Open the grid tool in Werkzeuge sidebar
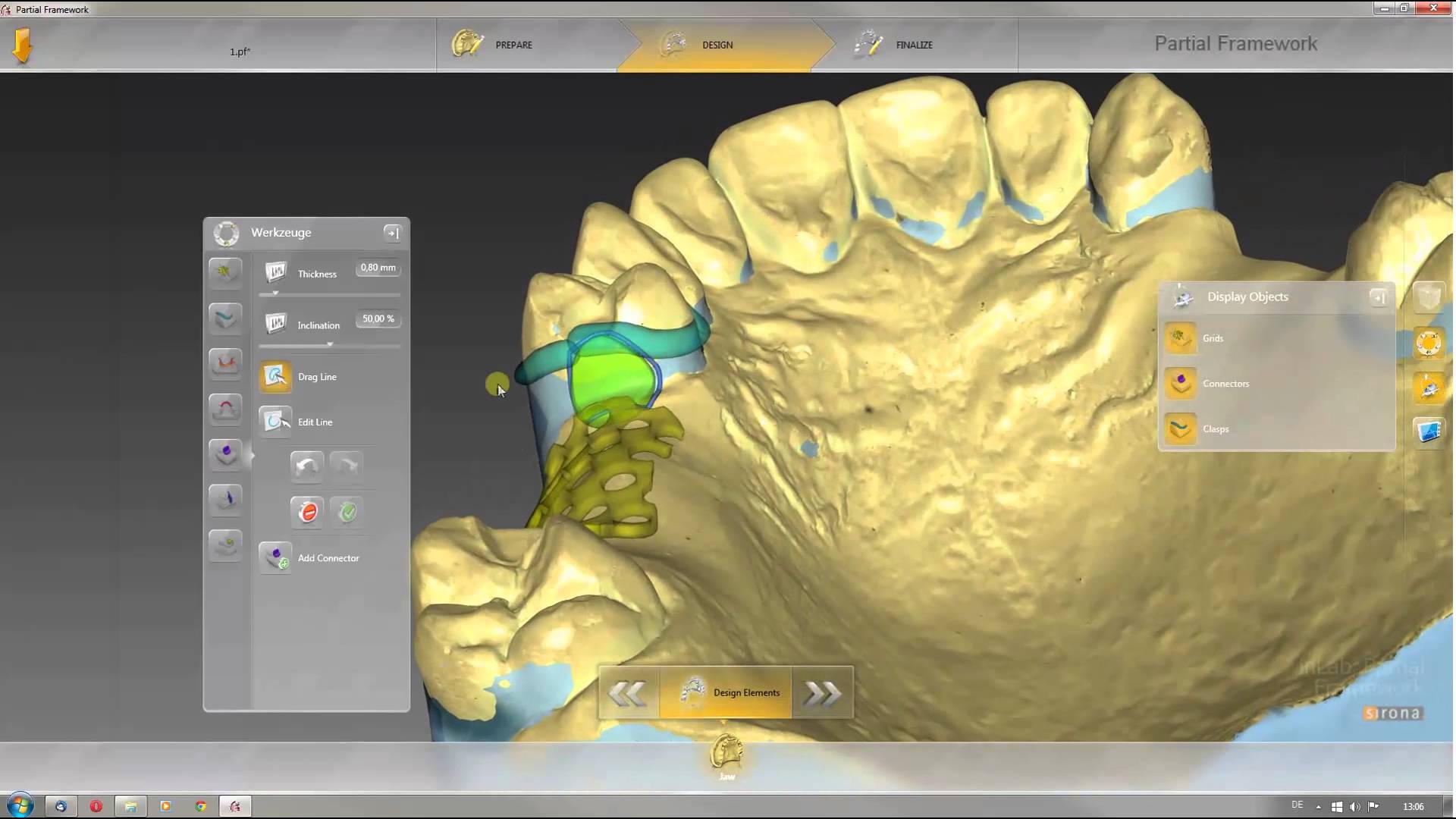The width and height of the screenshot is (1456, 819). 226,272
